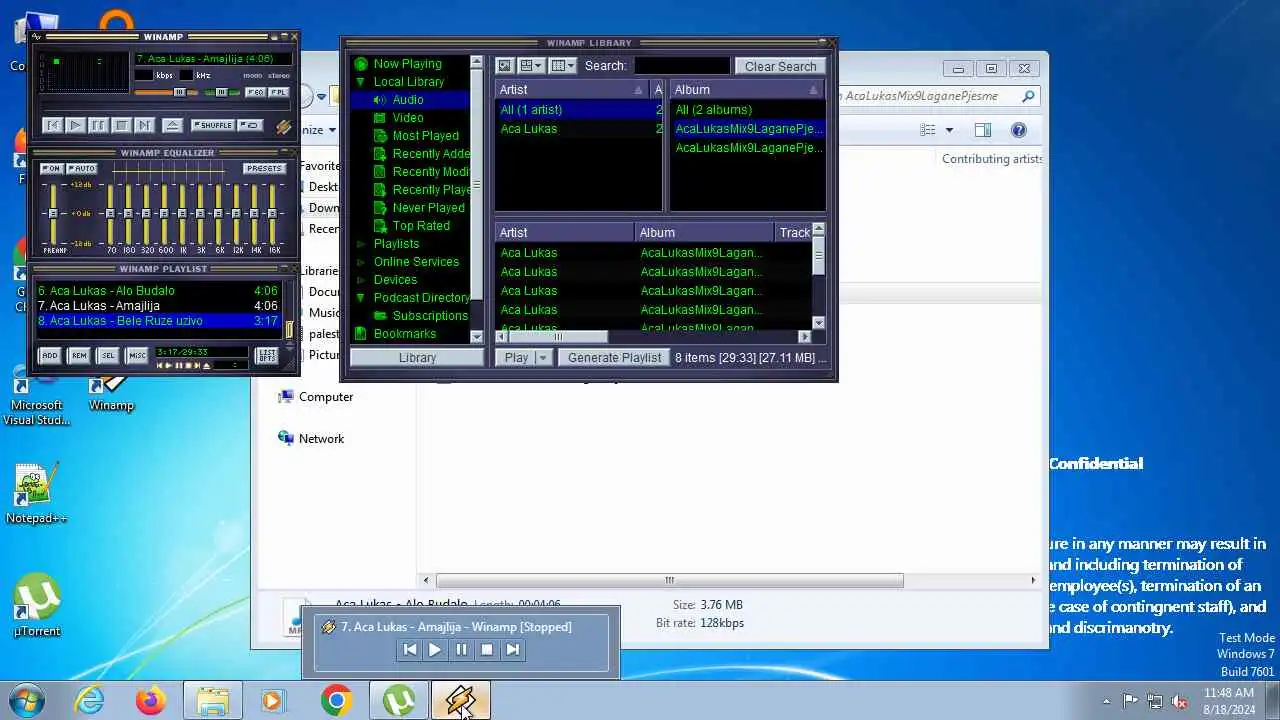
Task: Collapse the Podcast Directory tree node
Action: pyautogui.click(x=361, y=298)
